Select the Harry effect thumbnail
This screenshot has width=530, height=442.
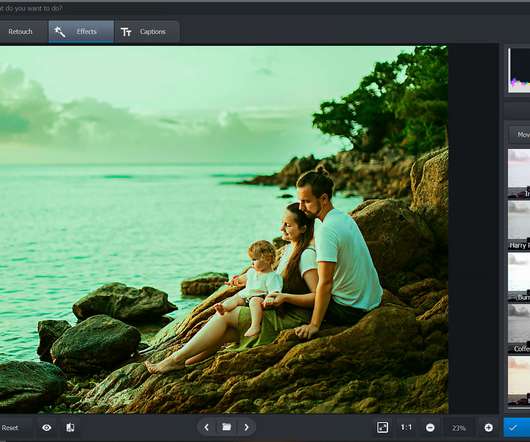click(x=519, y=225)
